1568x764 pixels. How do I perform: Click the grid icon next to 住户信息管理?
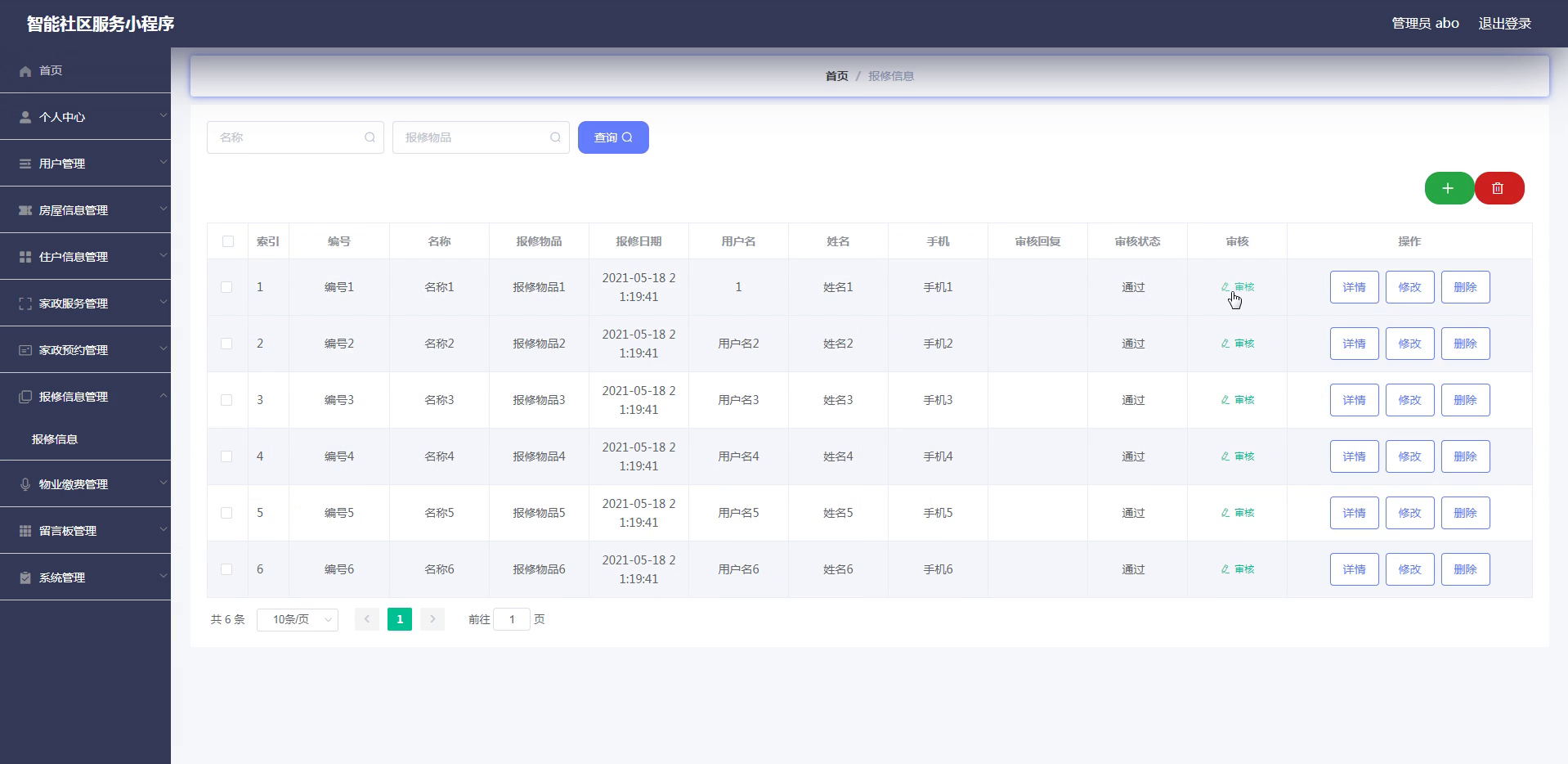(x=25, y=257)
